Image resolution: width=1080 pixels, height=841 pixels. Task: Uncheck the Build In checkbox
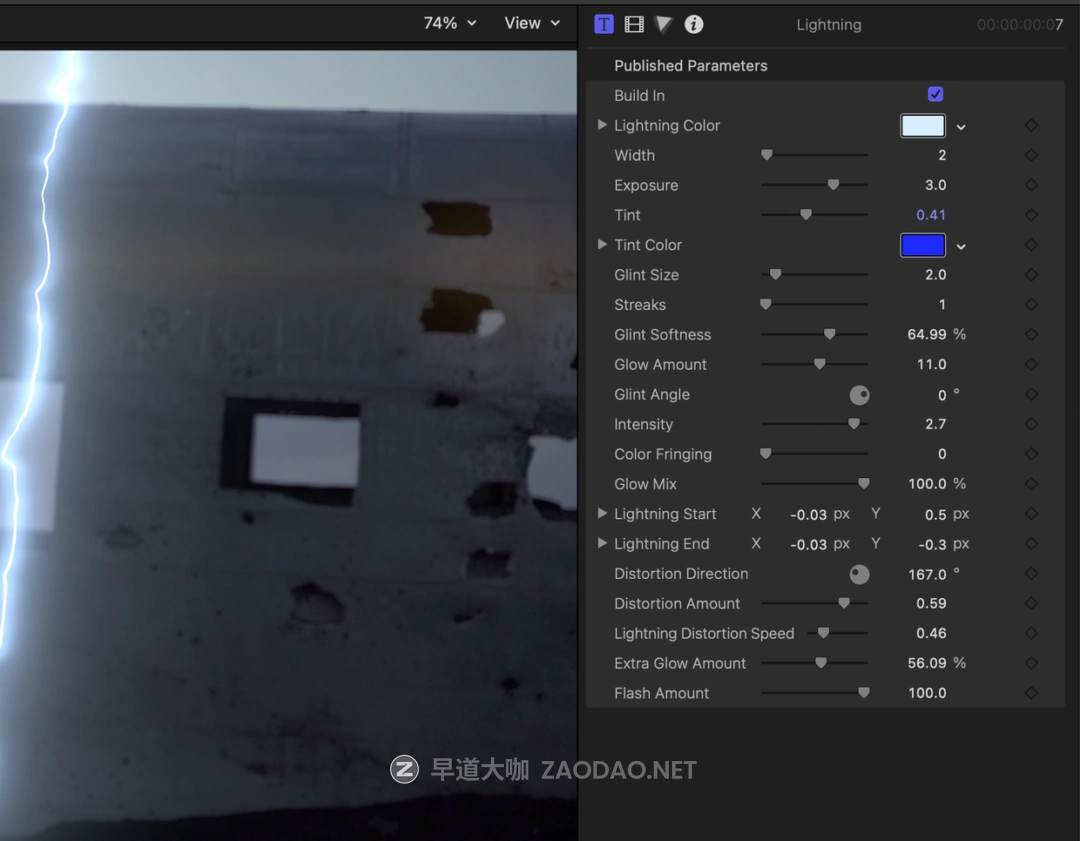point(935,95)
